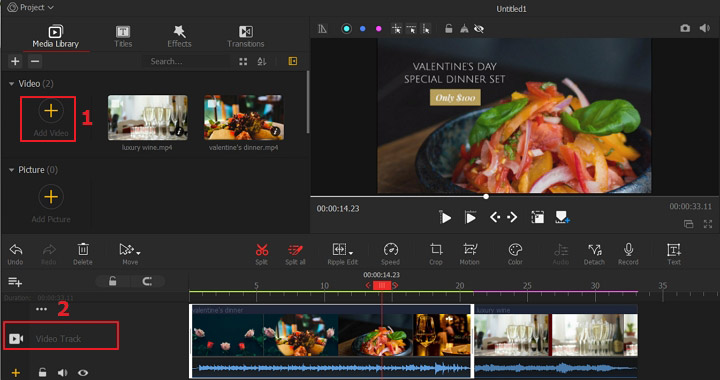Image resolution: width=720 pixels, height=380 pixels.
Task: Click the media library vertical scrollbar
Action: [x=308, y=102]
